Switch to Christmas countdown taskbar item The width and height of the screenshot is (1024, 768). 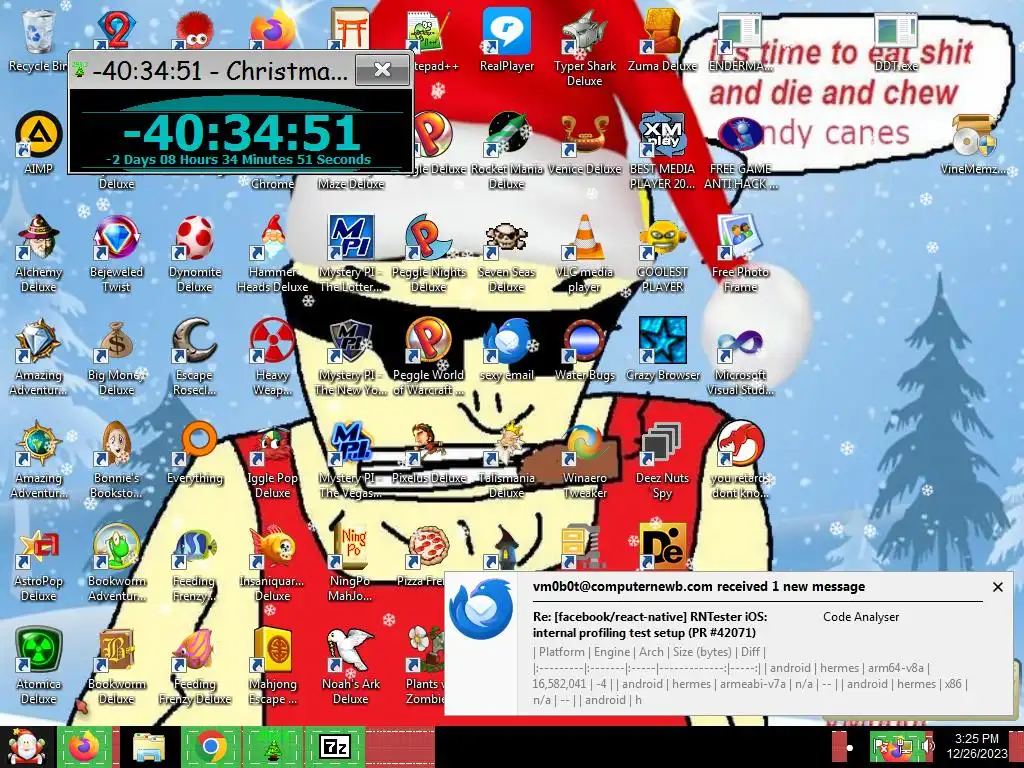[x=272, y=746]
